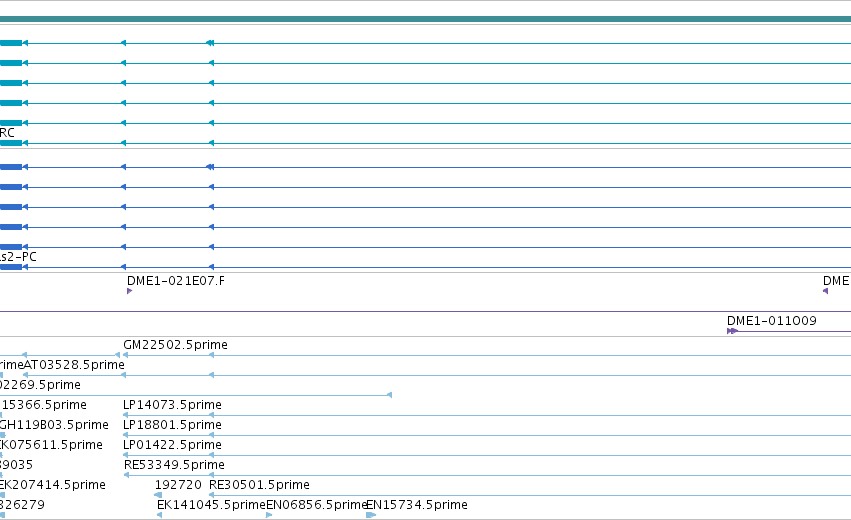Click the LP01422.5prime EST label
This screenshot has height=520, width=851.
(172, 445)
